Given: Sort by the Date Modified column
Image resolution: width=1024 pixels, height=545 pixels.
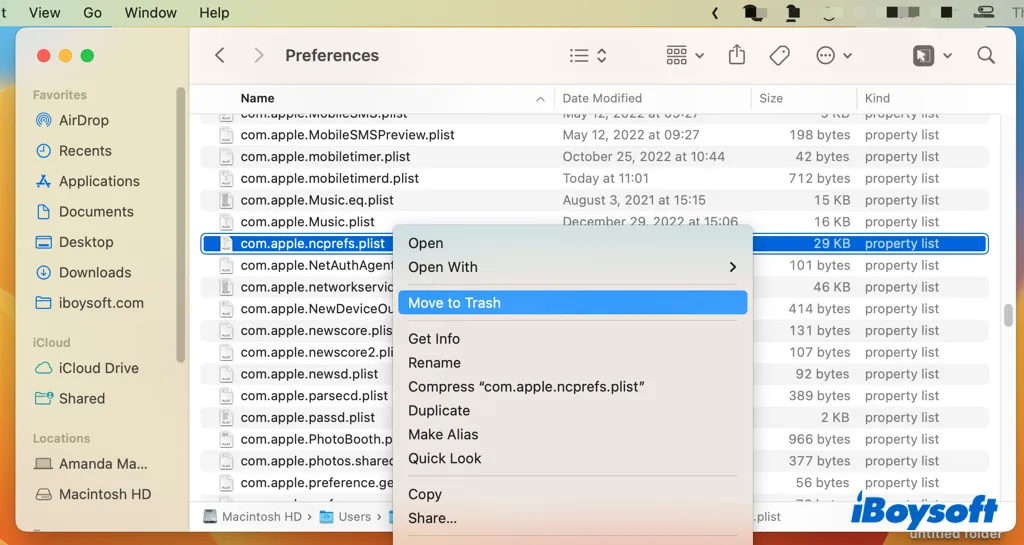Looking at the screenshot, I should (602, 98).
